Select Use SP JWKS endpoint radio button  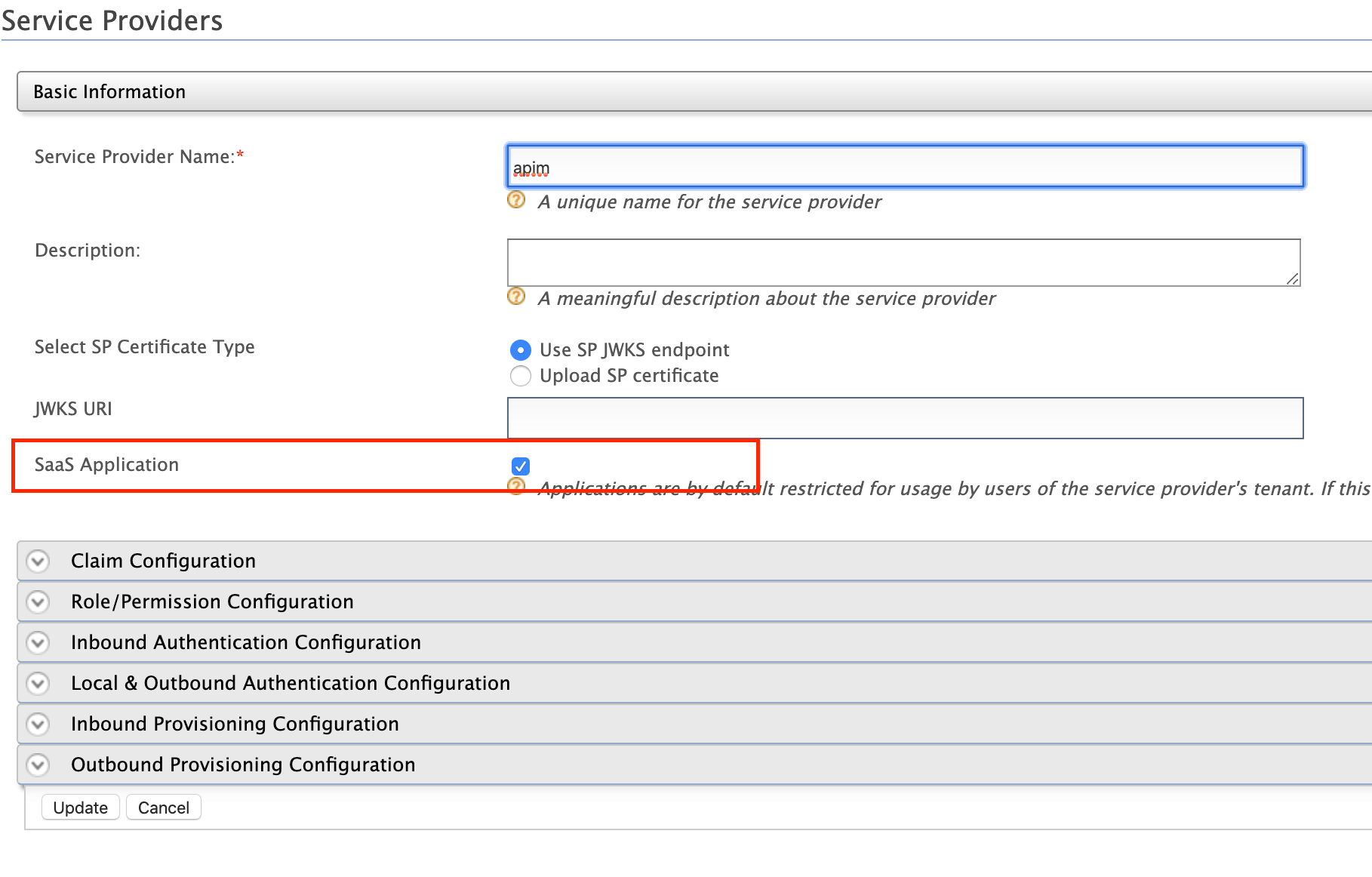(521, 350)
